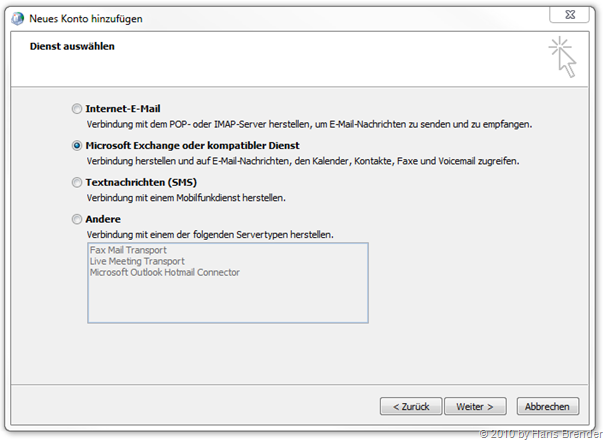Click the Servertypen herstellen description line

tap(210, 234)
